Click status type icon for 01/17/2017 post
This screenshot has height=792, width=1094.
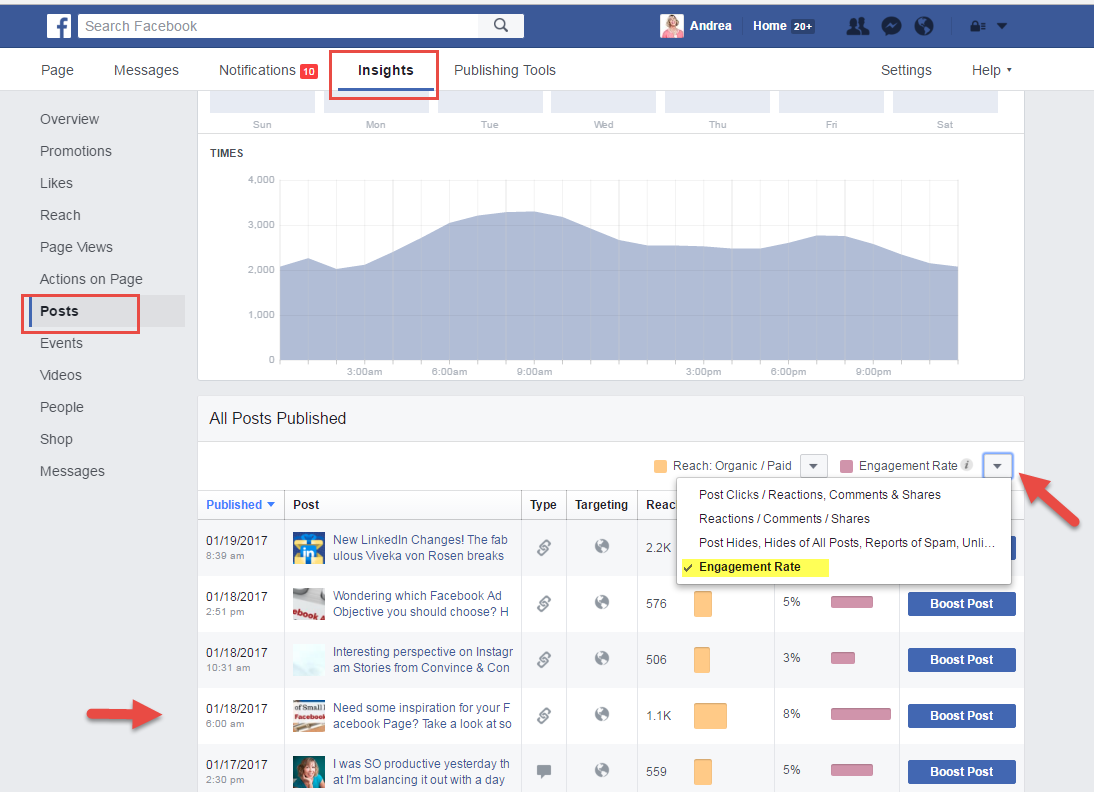544,771
